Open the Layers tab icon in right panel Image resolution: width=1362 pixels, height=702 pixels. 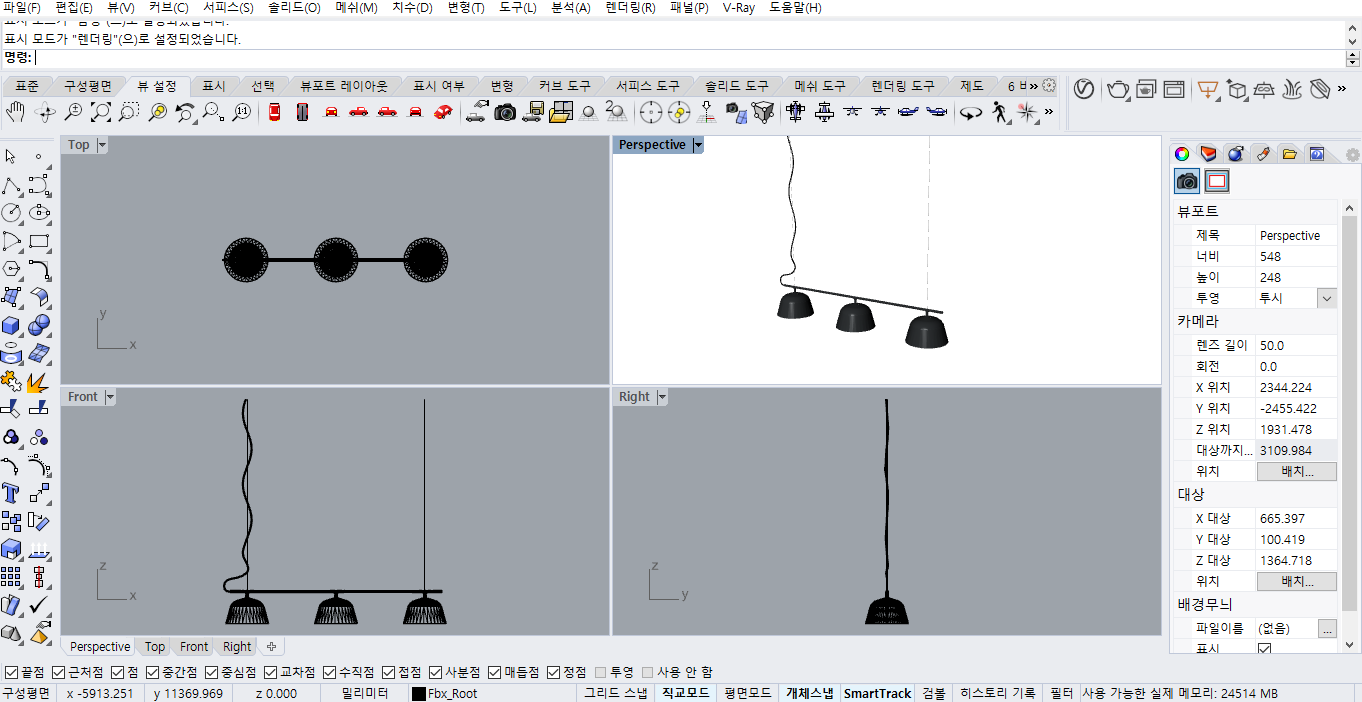point(1209,154)
